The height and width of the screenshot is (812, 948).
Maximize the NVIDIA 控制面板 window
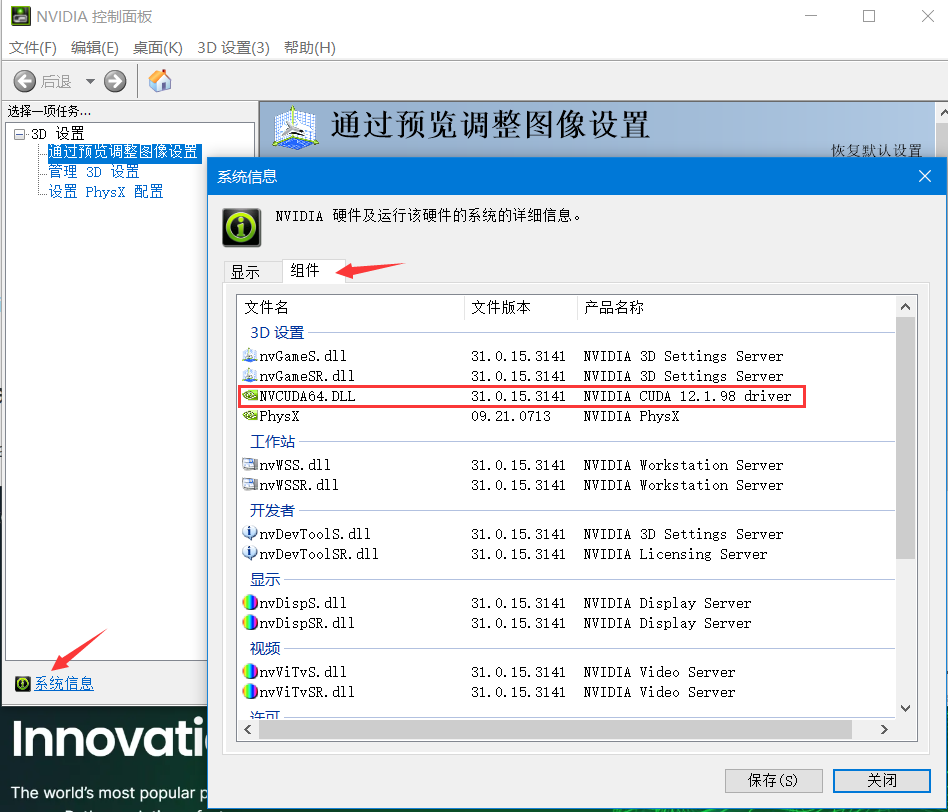pos(869,16)
